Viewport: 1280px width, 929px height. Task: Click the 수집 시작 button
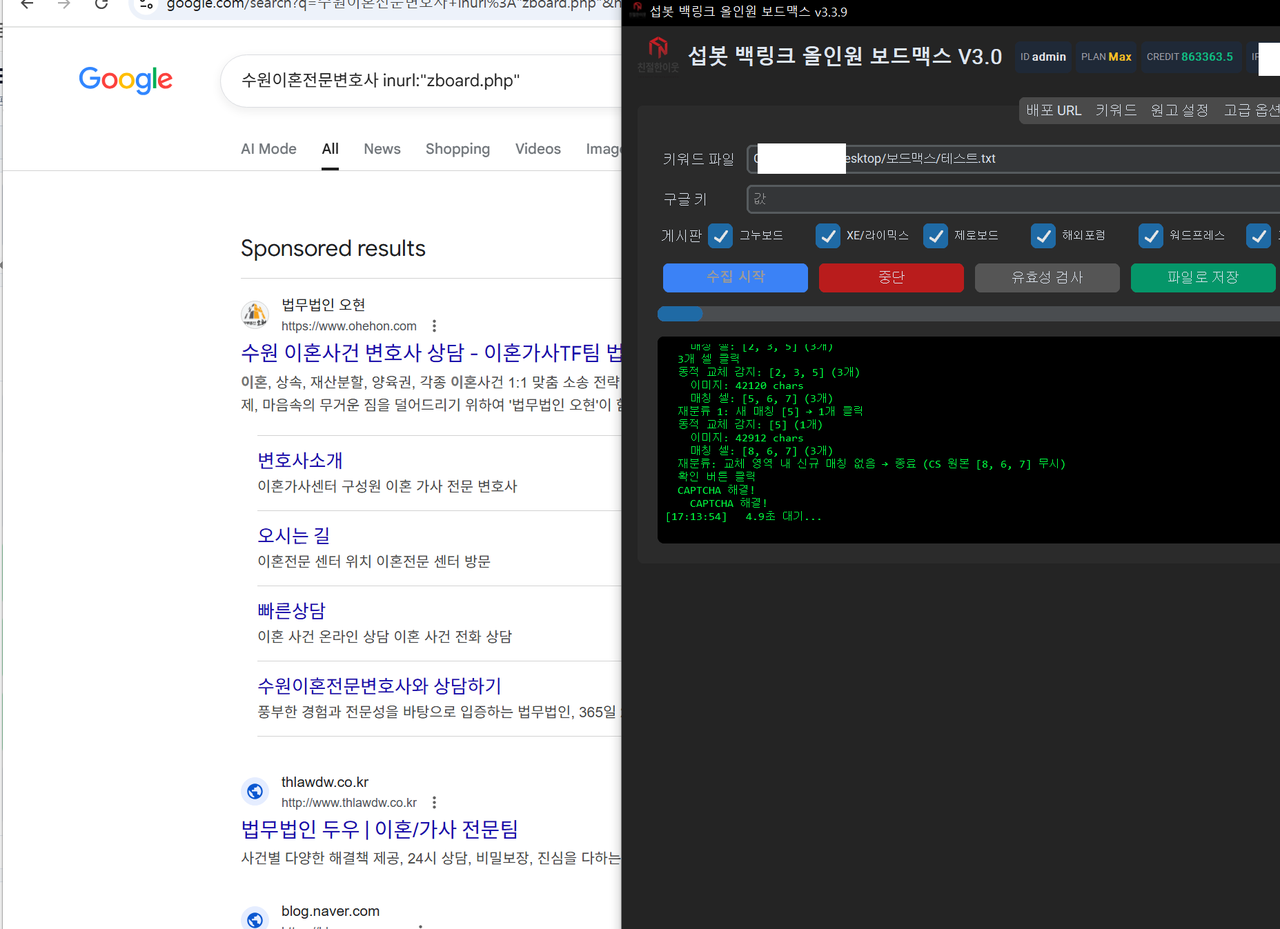click(x=735, y=277)
